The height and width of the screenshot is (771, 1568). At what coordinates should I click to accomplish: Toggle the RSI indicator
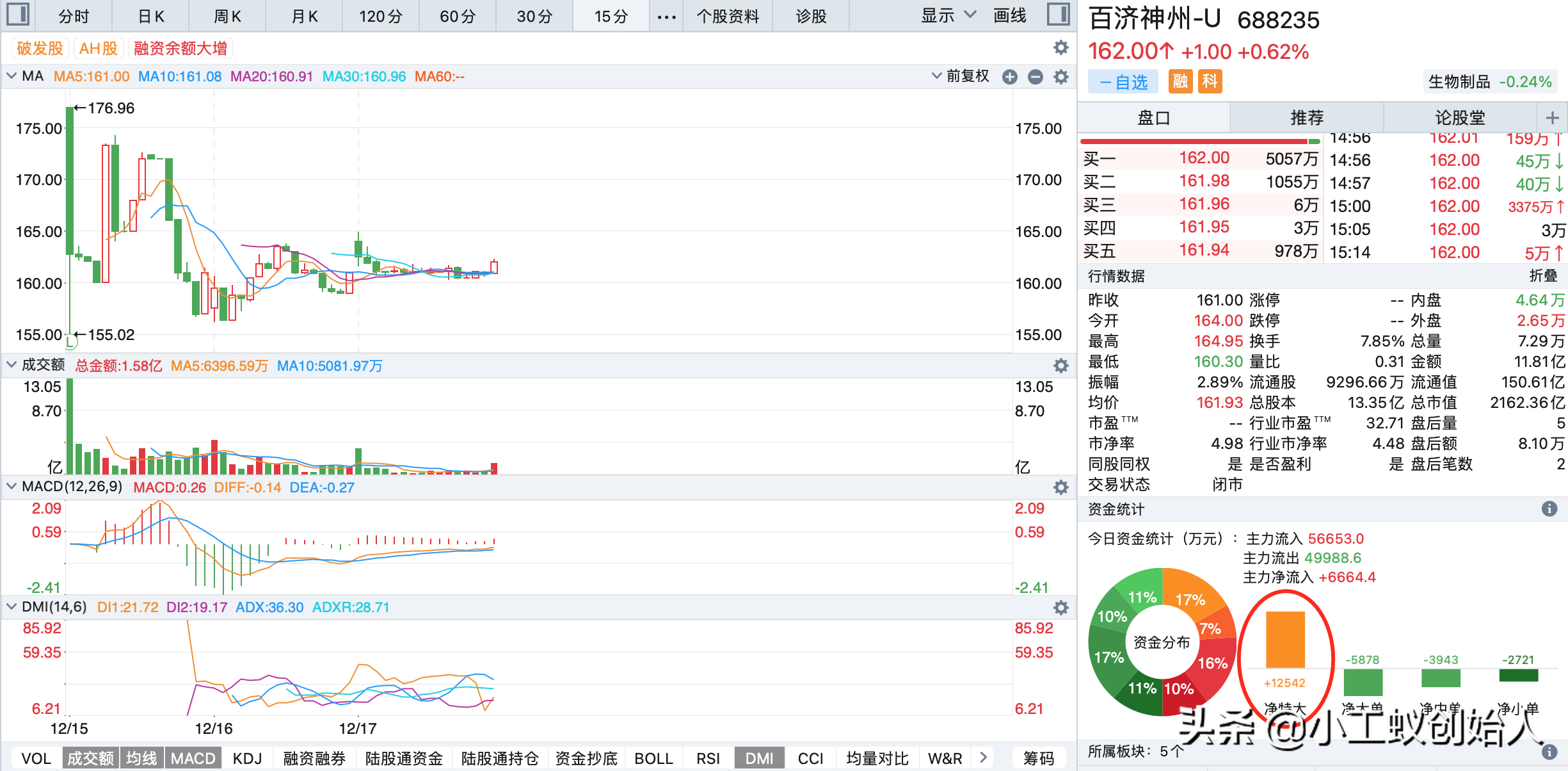point(708,758)
